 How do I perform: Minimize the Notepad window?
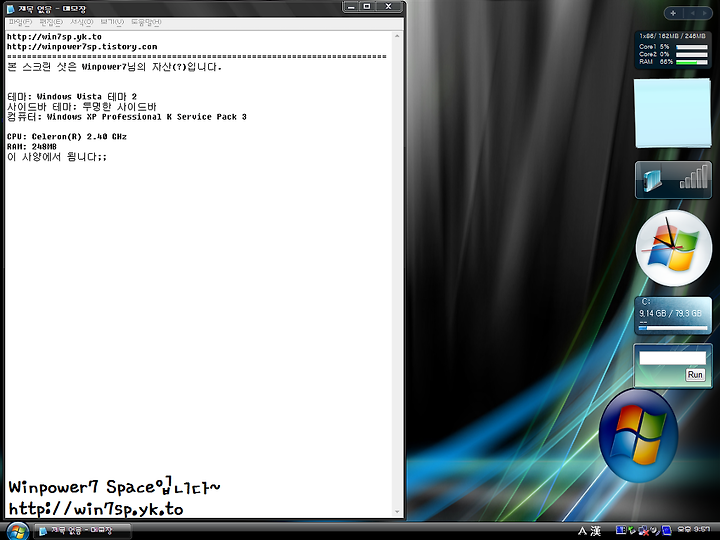[351, 6]
